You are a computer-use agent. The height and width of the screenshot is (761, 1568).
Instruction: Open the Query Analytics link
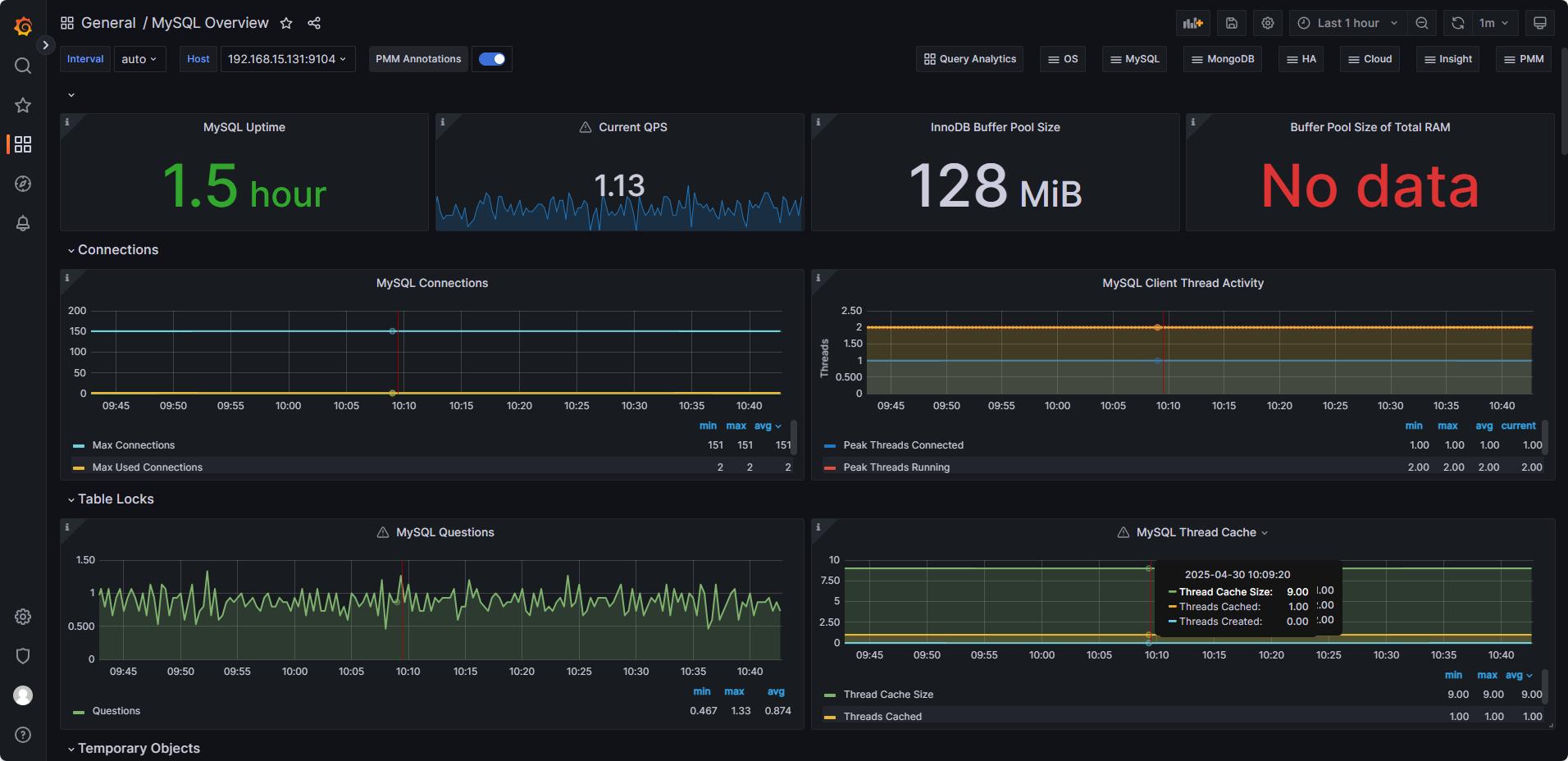pos(970,59)
